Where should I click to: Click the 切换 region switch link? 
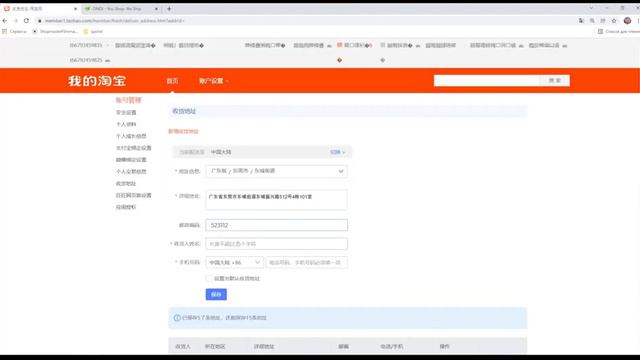[x=338, y=152]
